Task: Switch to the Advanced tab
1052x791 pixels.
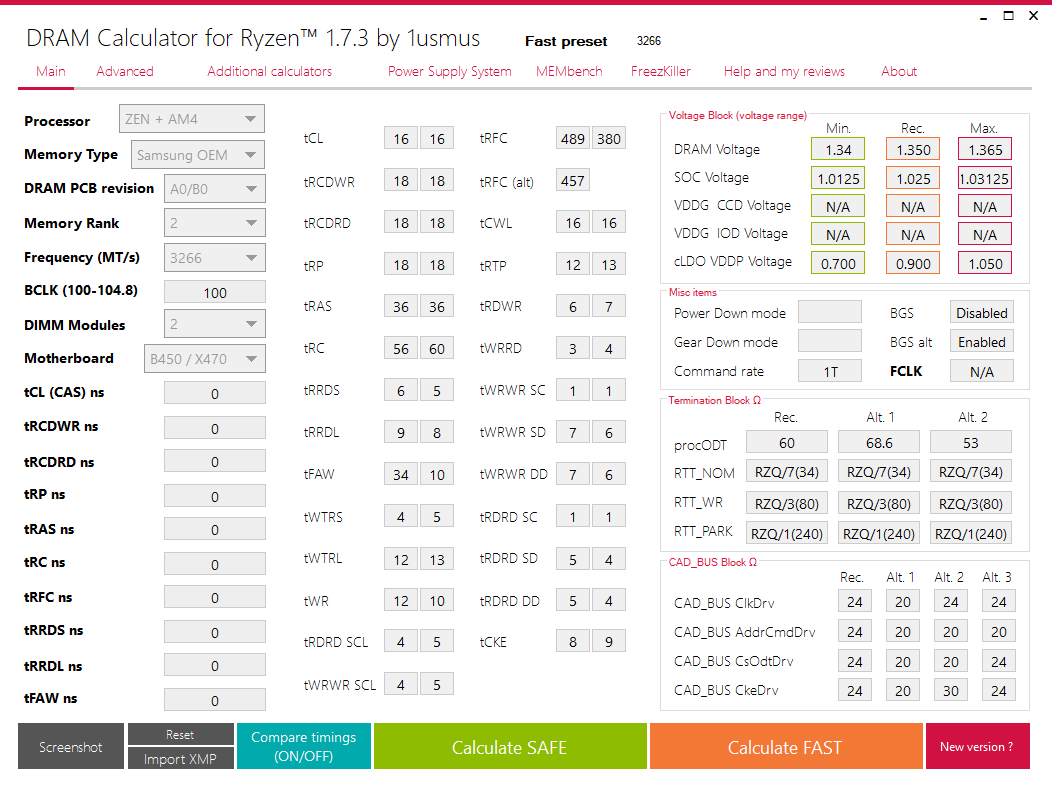Action: (125, 71)
